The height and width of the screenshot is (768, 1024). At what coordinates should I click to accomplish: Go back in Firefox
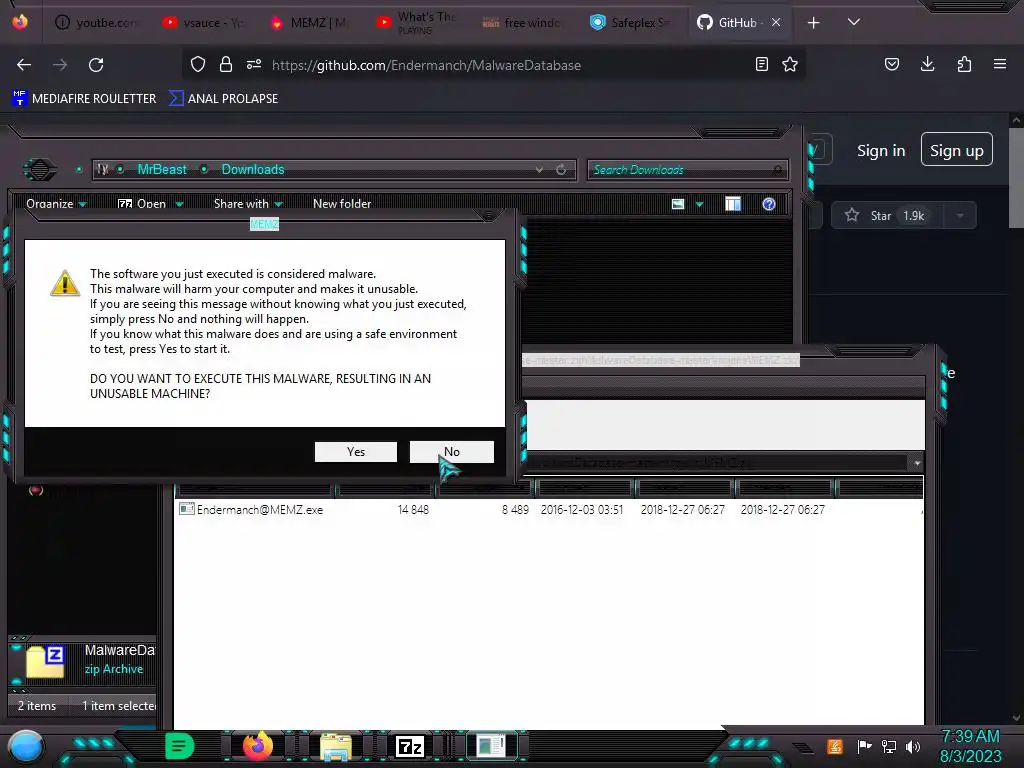[24, 65]
